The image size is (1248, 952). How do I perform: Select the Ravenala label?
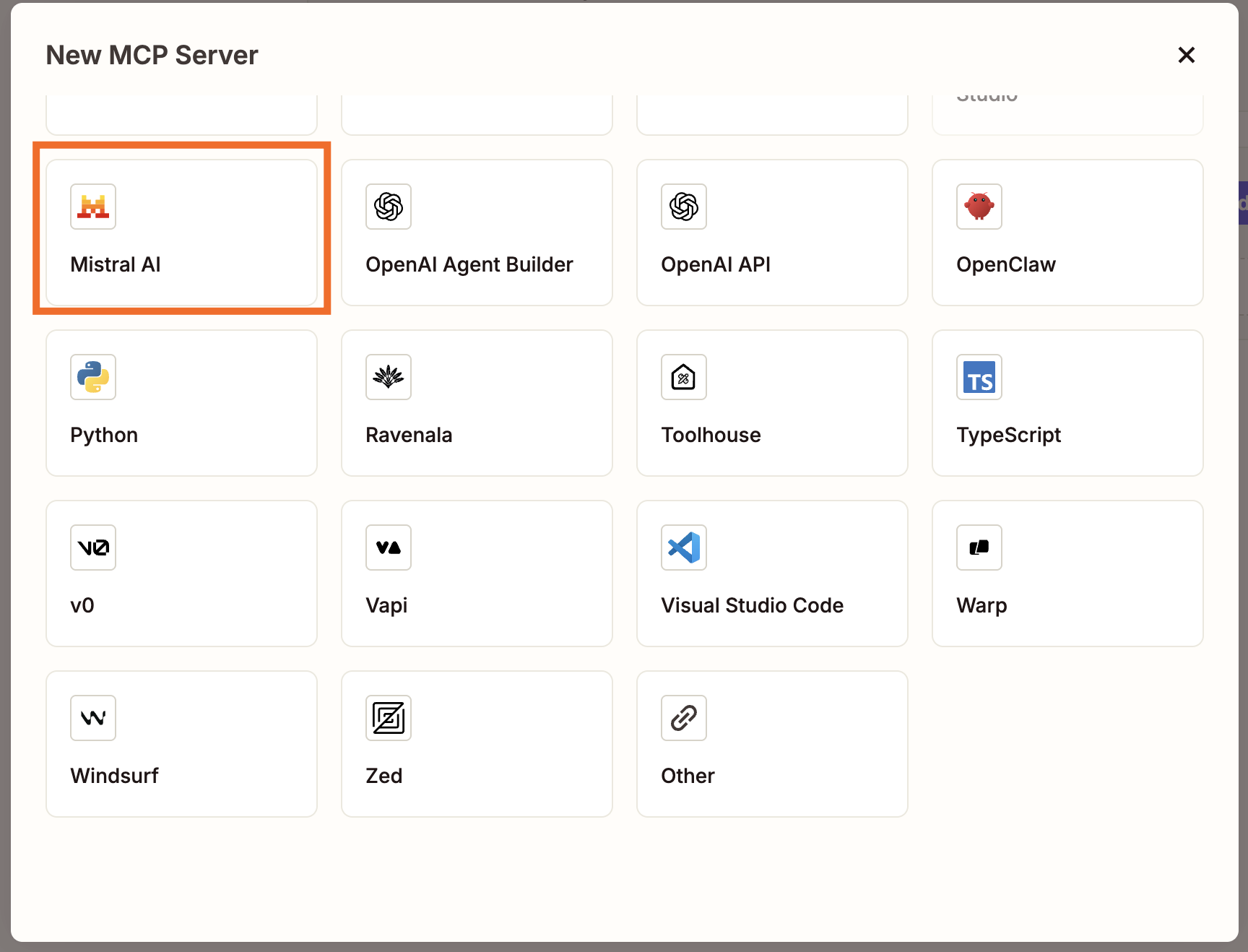click(x=409, y=435)
